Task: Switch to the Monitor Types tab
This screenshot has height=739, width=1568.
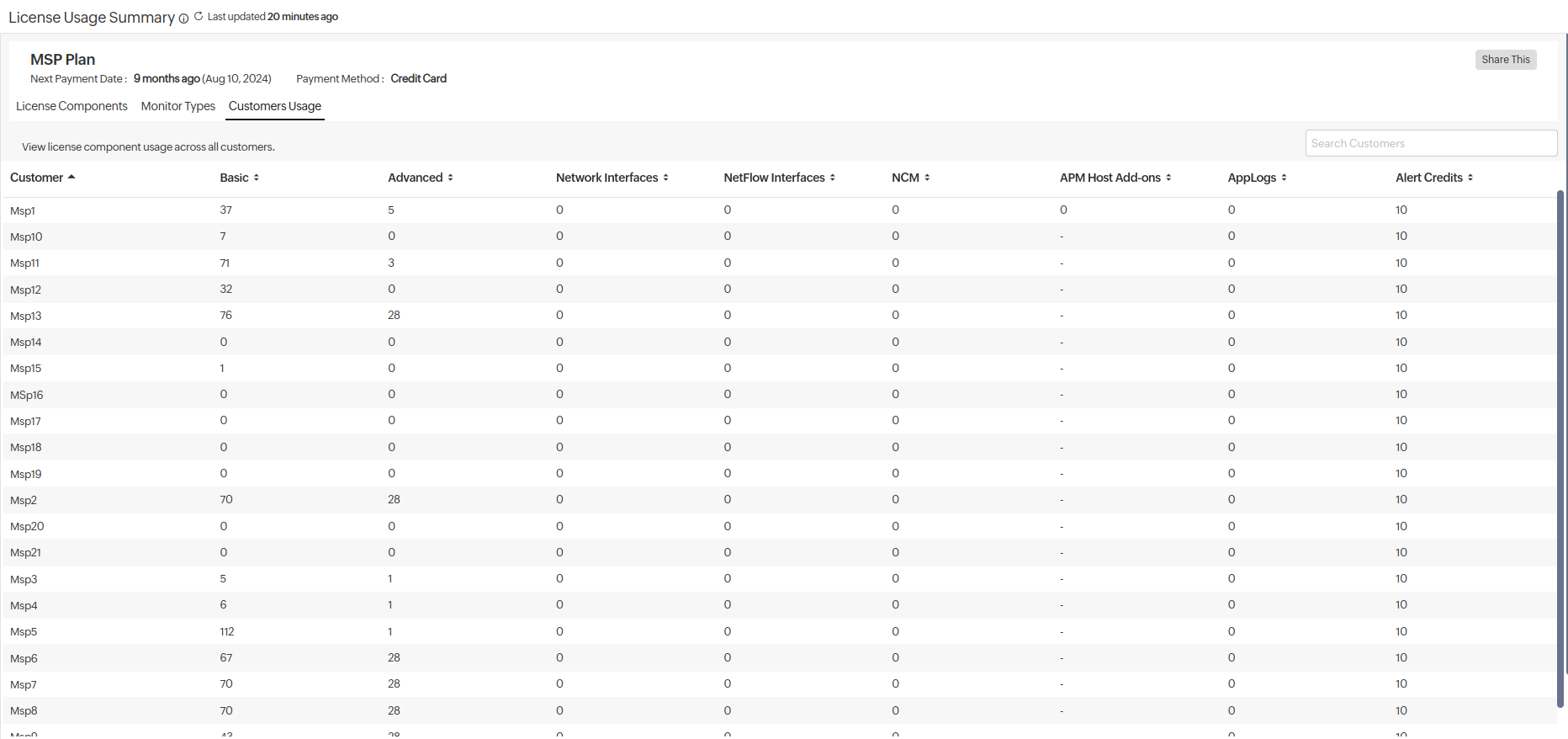Action: point(178,106)
